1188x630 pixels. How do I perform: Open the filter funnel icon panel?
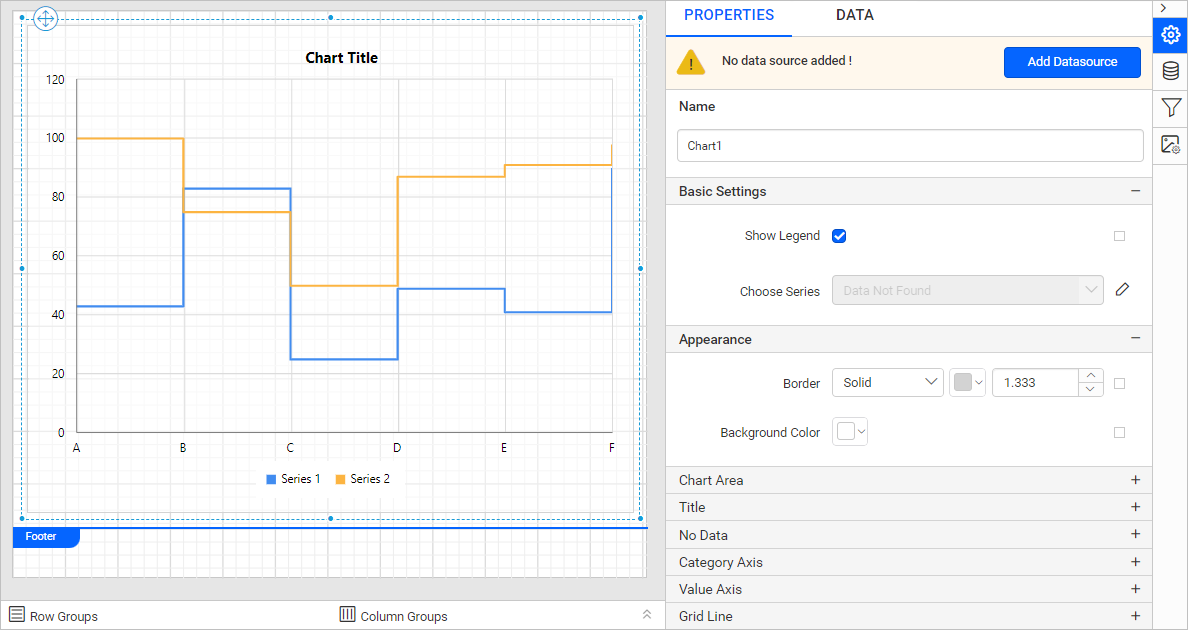pyautogui.click(x=1170, y=107)
